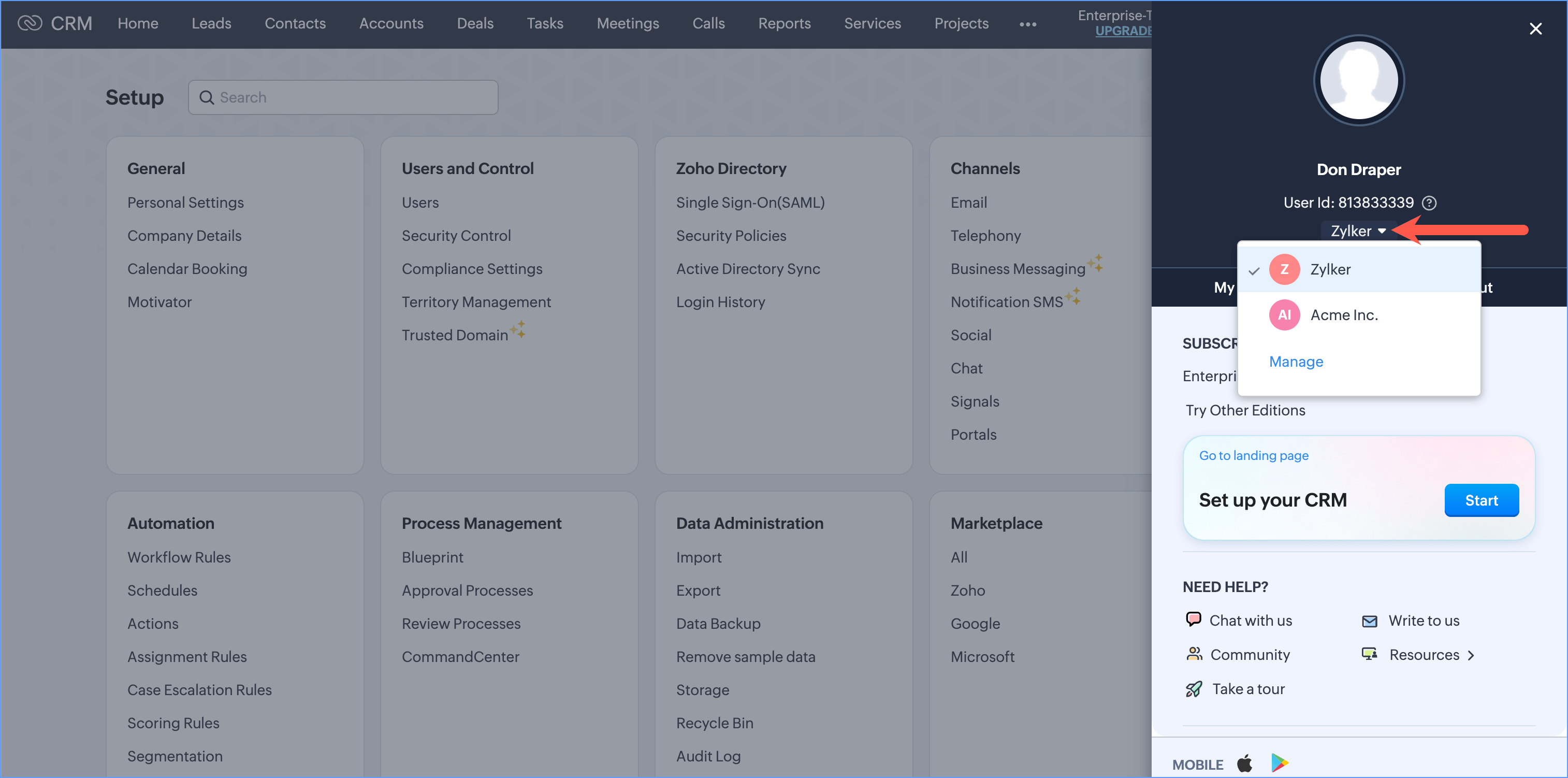Screen dimensions: 1568x778
Task: Select the checked Zylker organization option
Action: tap(1330, 269)
